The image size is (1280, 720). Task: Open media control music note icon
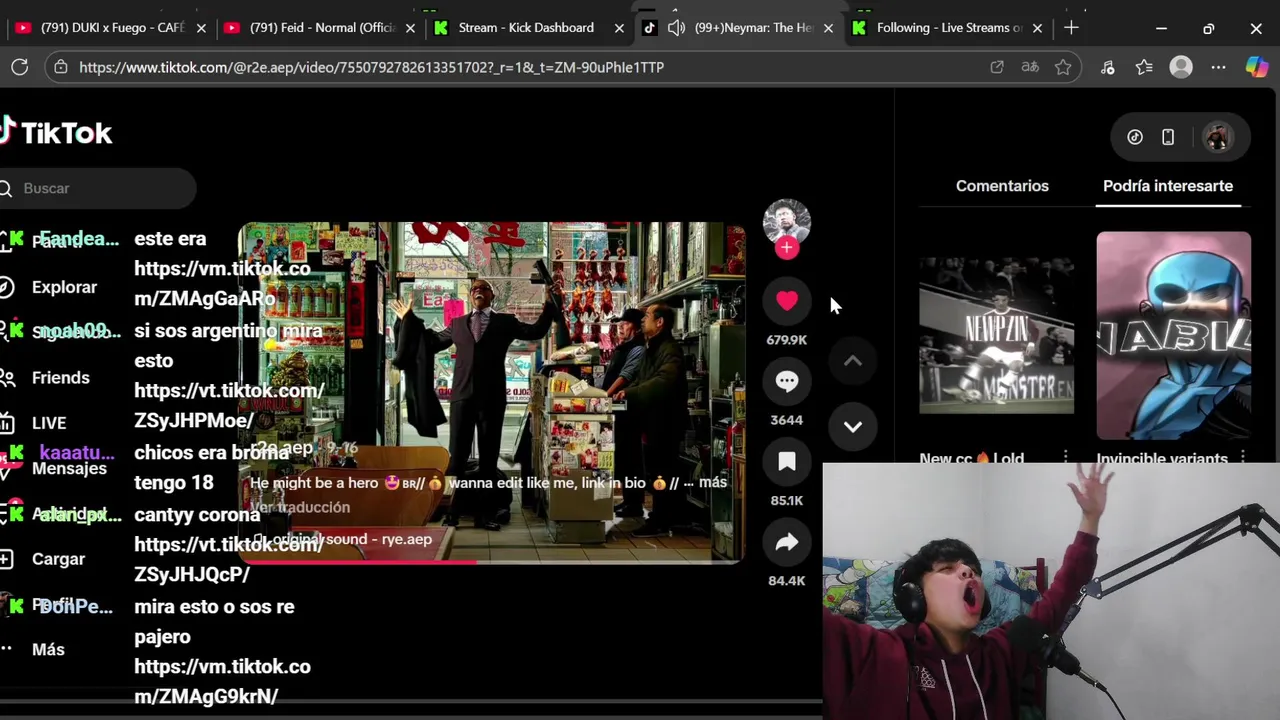(1107, 67)
